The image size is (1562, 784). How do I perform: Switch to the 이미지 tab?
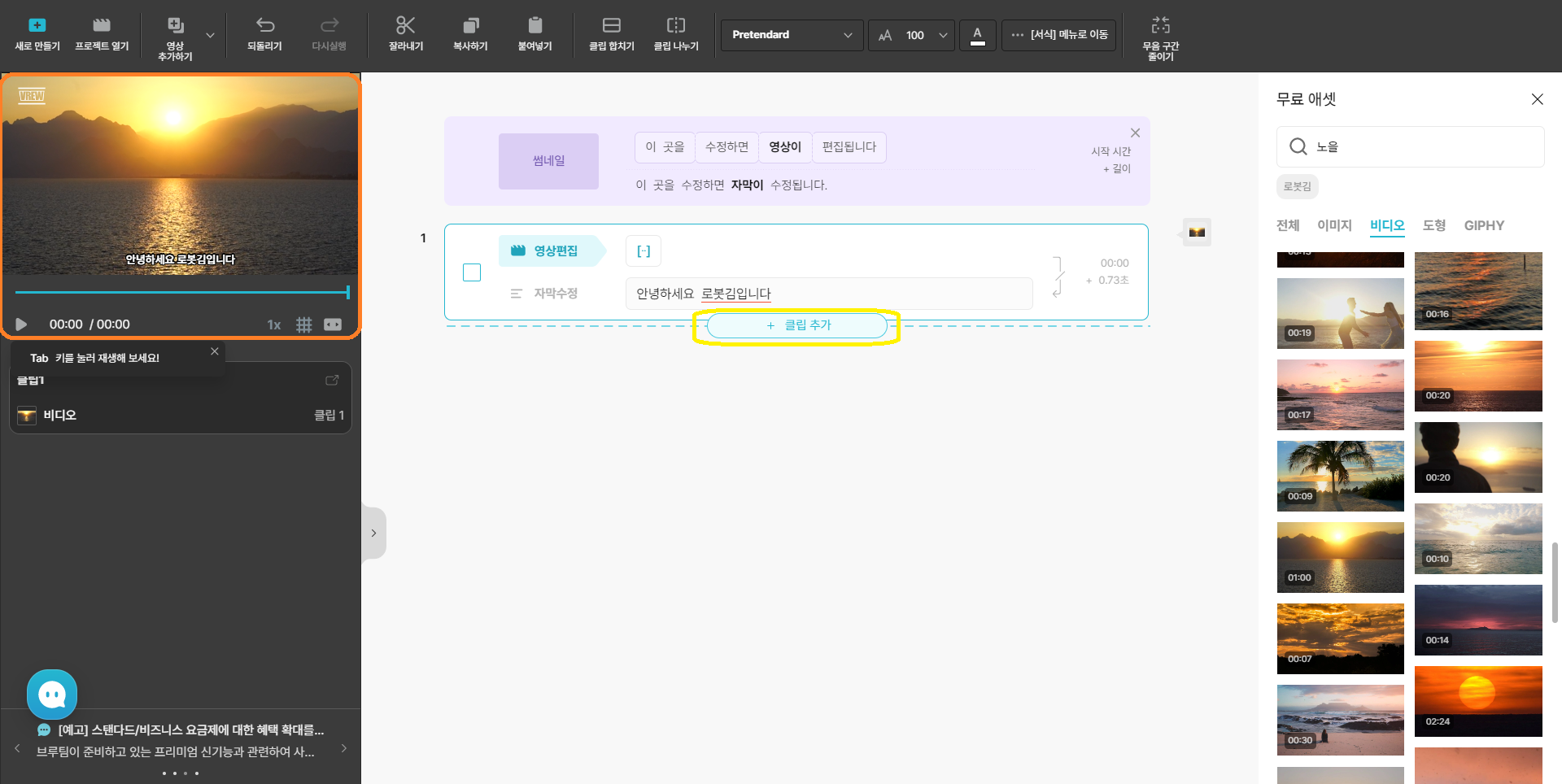pos(1334,225)
